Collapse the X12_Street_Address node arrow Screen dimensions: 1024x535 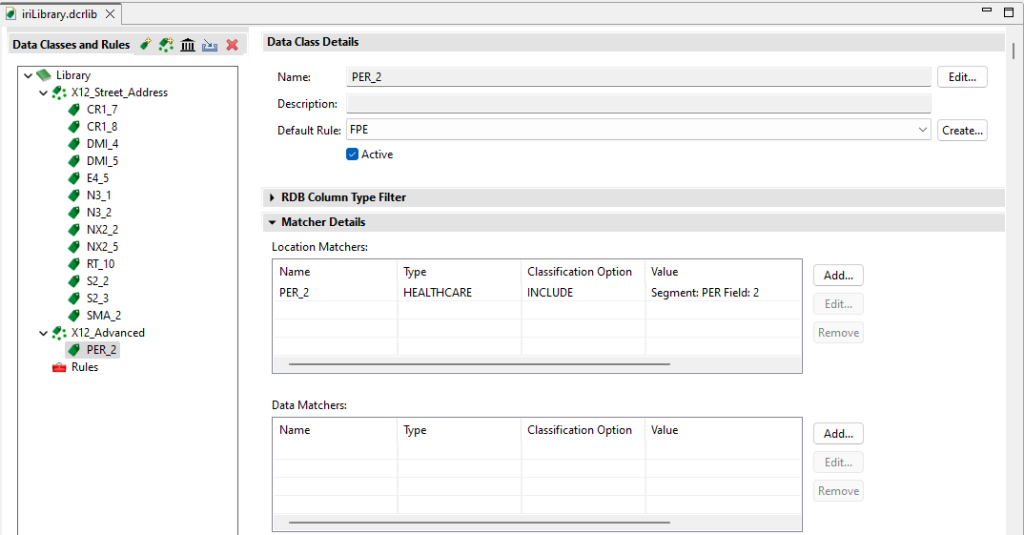(44, 93)
